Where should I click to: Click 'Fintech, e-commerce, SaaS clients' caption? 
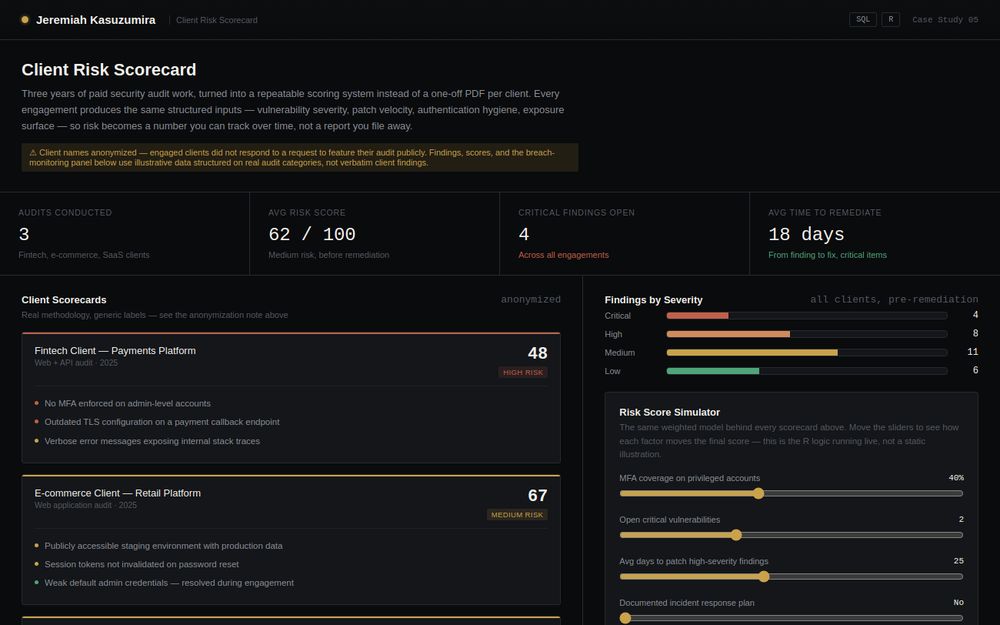point(84,255)
